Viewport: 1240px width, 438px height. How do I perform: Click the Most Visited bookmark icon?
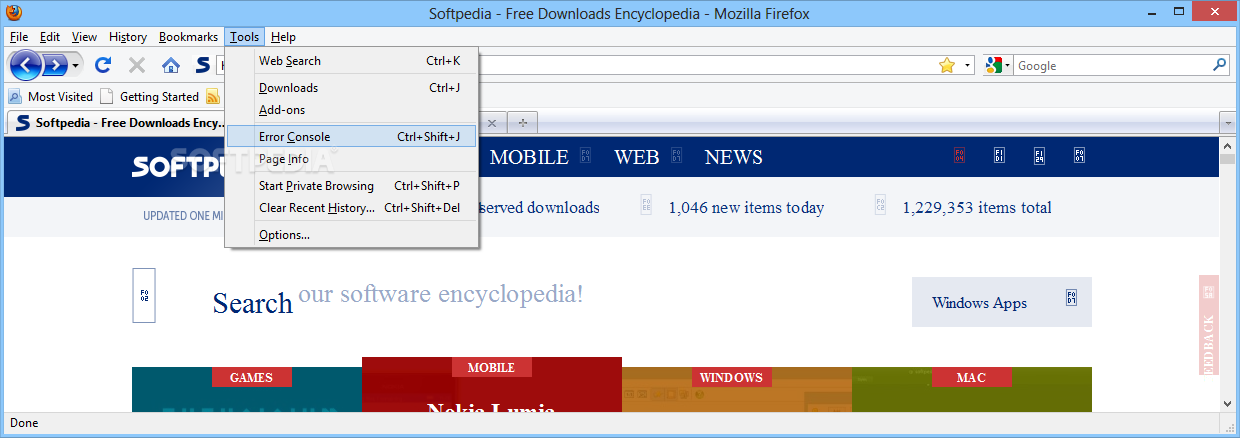pyautogui.click(x=15, y=97)
